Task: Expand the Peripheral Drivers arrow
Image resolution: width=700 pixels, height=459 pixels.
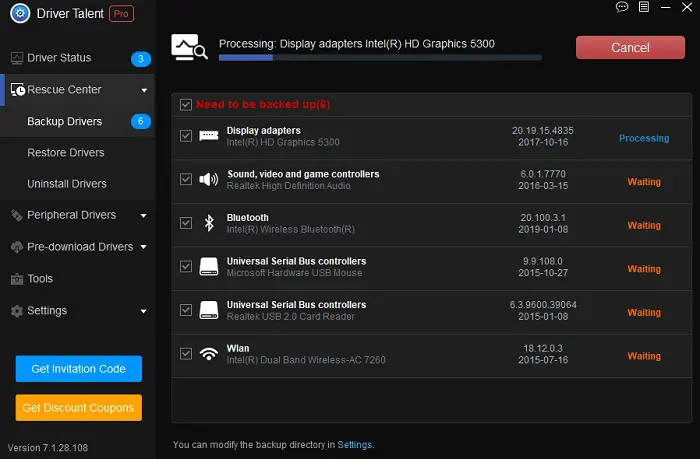Action: [x=144, y=216]
